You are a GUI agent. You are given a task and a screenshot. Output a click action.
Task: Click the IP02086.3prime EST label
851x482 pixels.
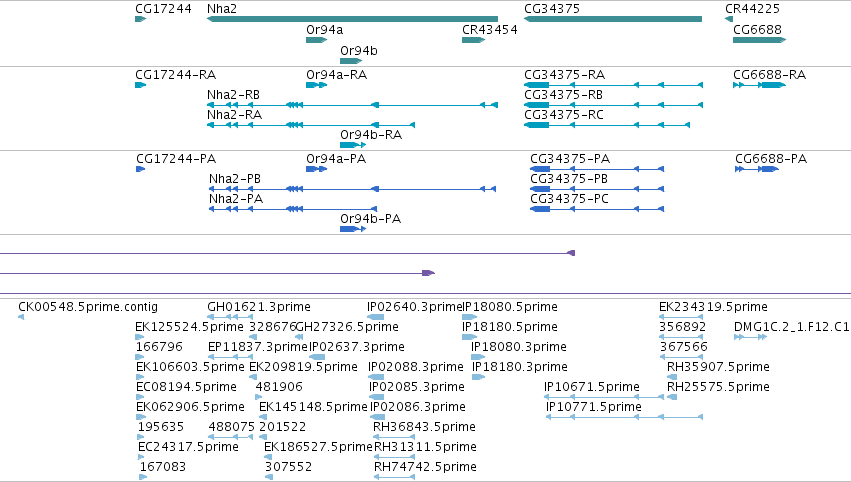(x=418, y=408)
